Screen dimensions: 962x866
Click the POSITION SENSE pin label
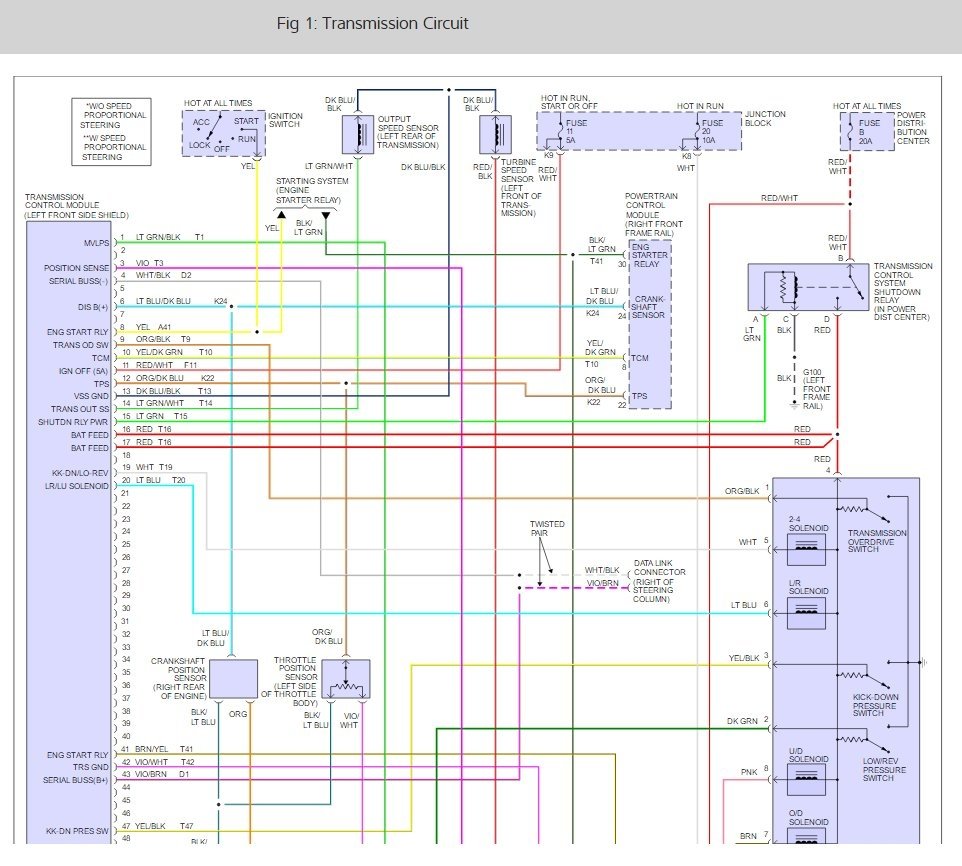tap(76, 268)
